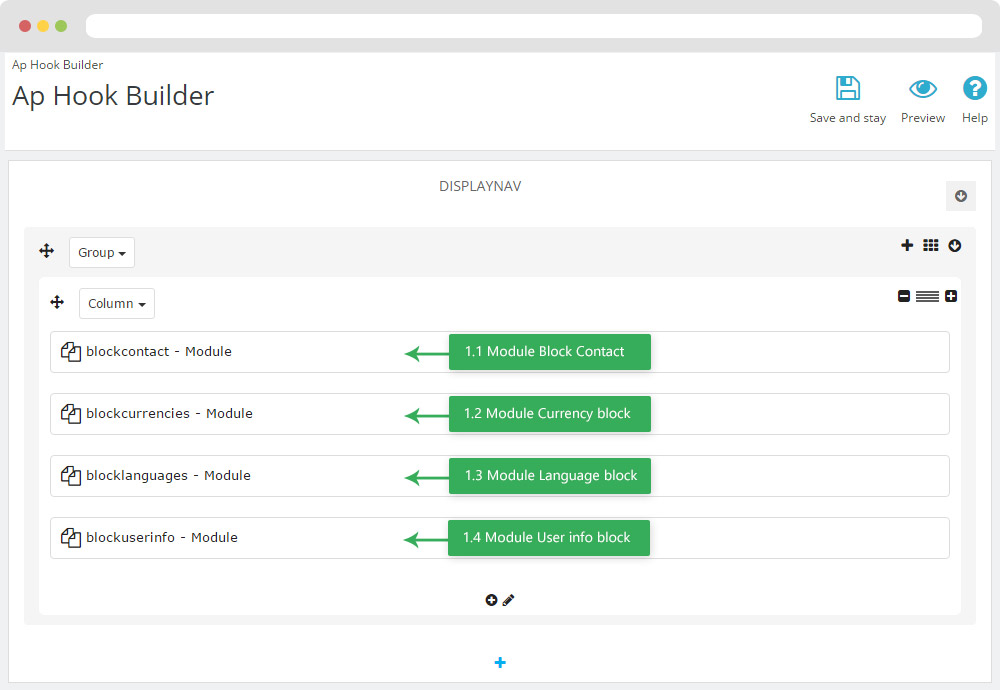Add a new group with the blue plus
The height and width of the screenshot is (690, 1000).
coord(500,663)
